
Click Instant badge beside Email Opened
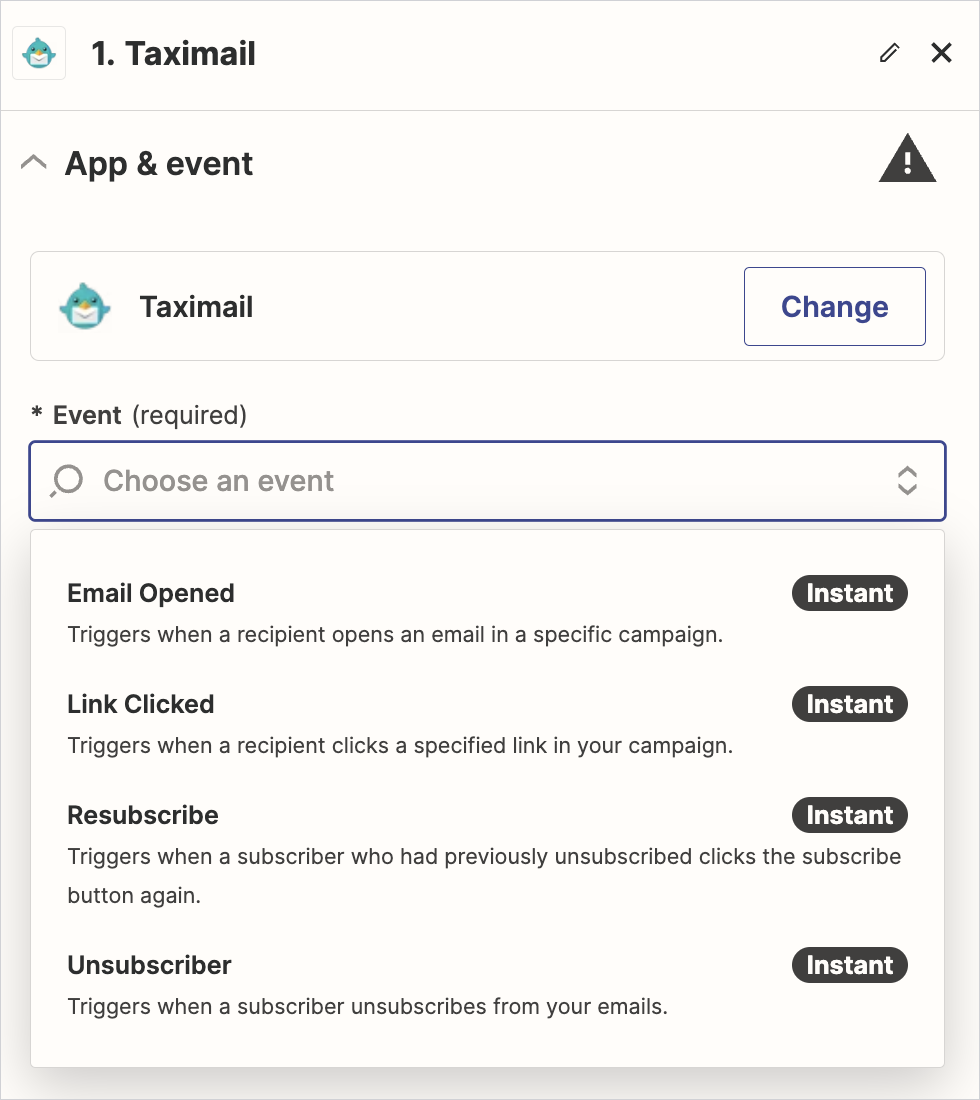[x=849, y=593]
